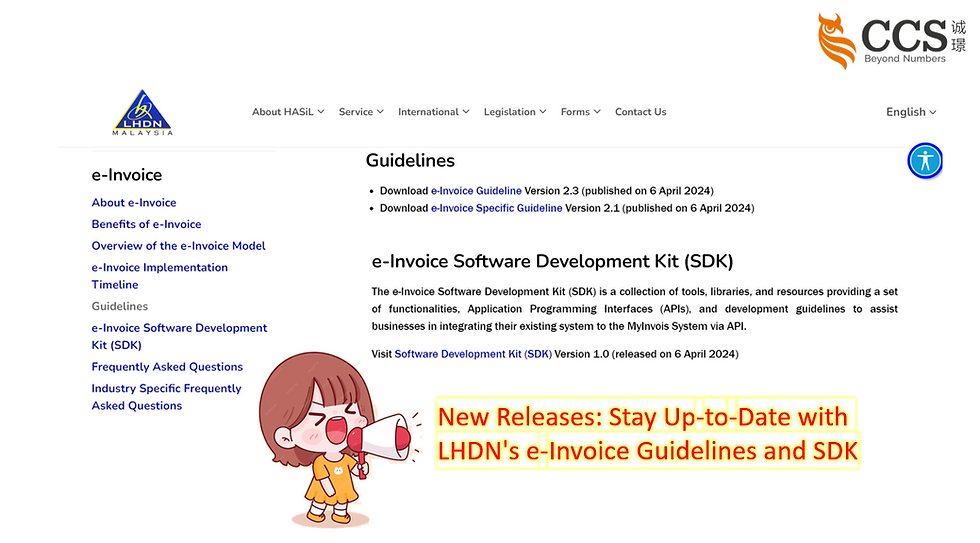Expand the International menu
This screenshot has width=980, height=543.
[x=434, y=112]
